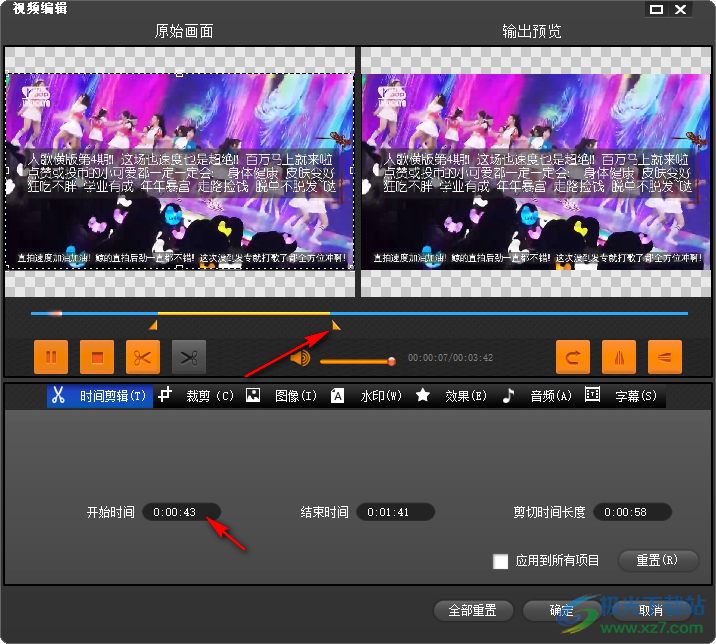Screen dimensions: 716x644
Task: Stop the video with the stop button
Action: pyautogui.click(x=97, y=357)
